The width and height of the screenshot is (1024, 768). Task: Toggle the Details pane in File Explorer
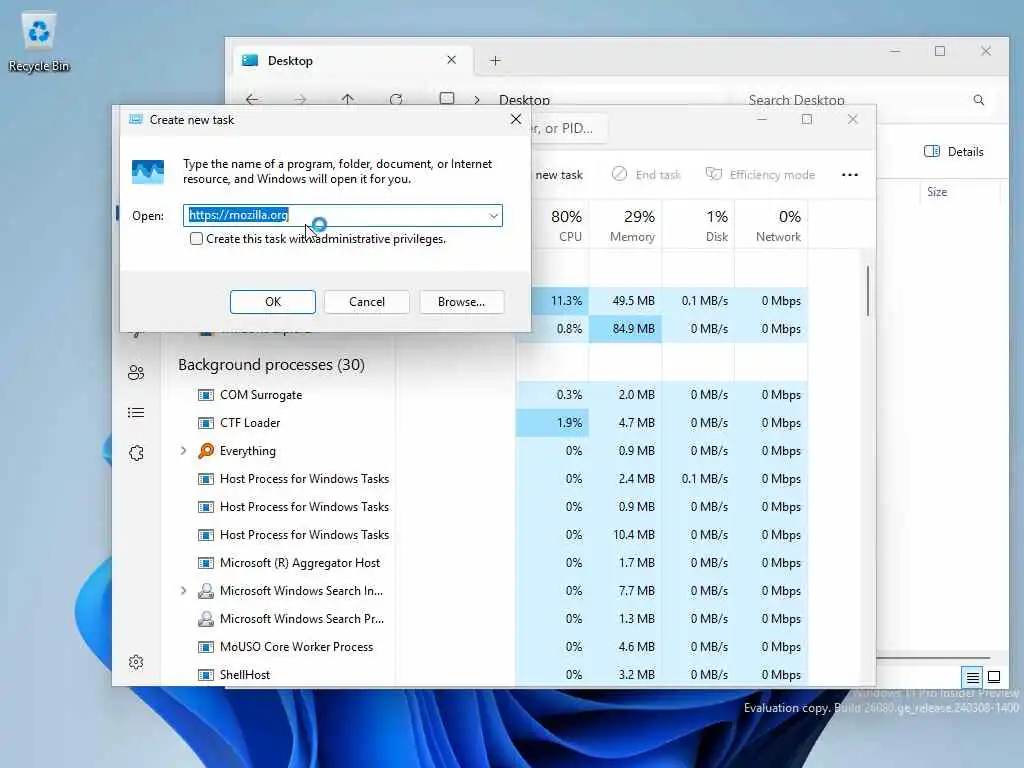pyautogui.click(x=953, y=152)
